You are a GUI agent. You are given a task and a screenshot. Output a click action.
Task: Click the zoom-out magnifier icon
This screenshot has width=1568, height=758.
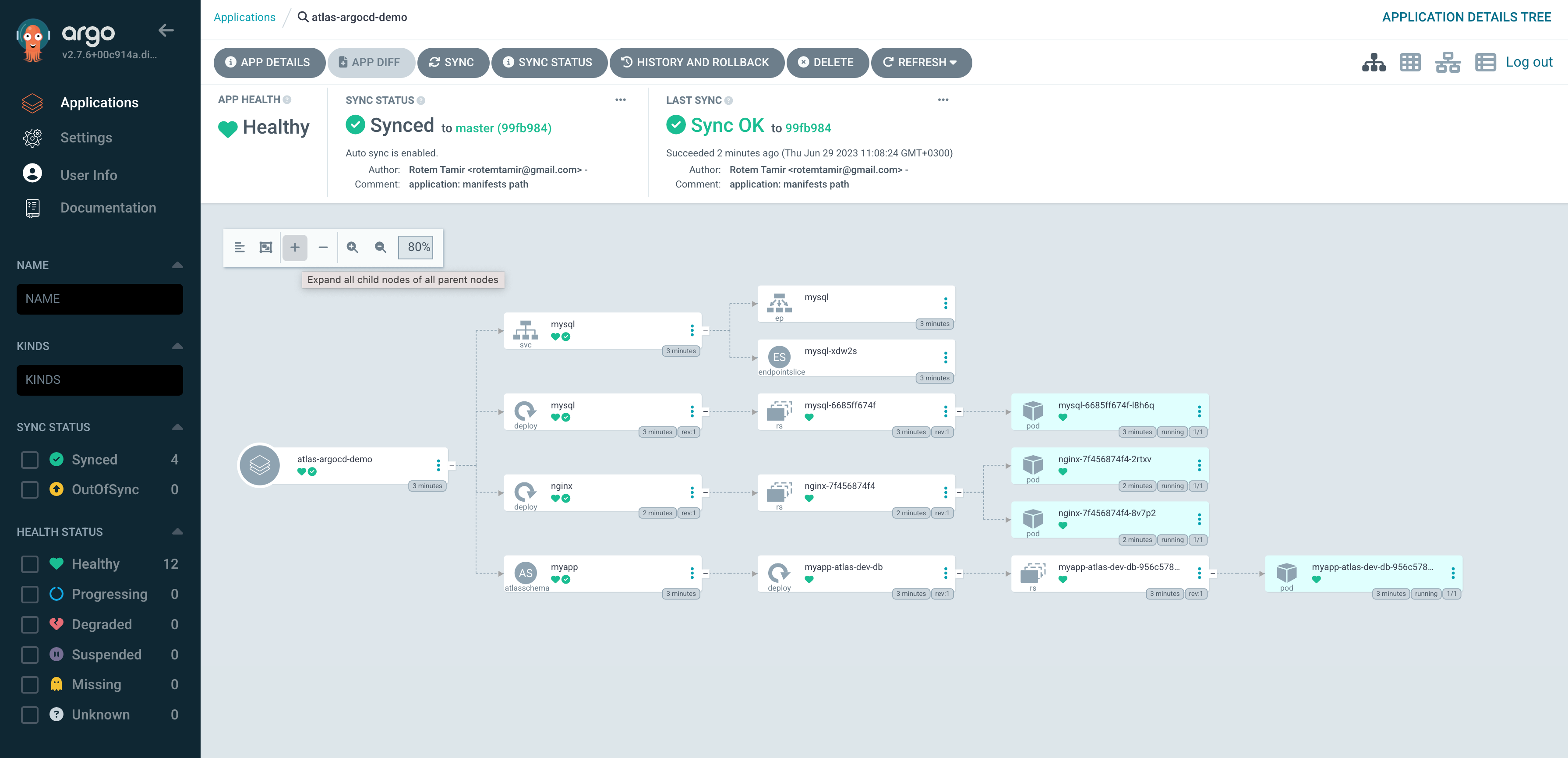380,247
